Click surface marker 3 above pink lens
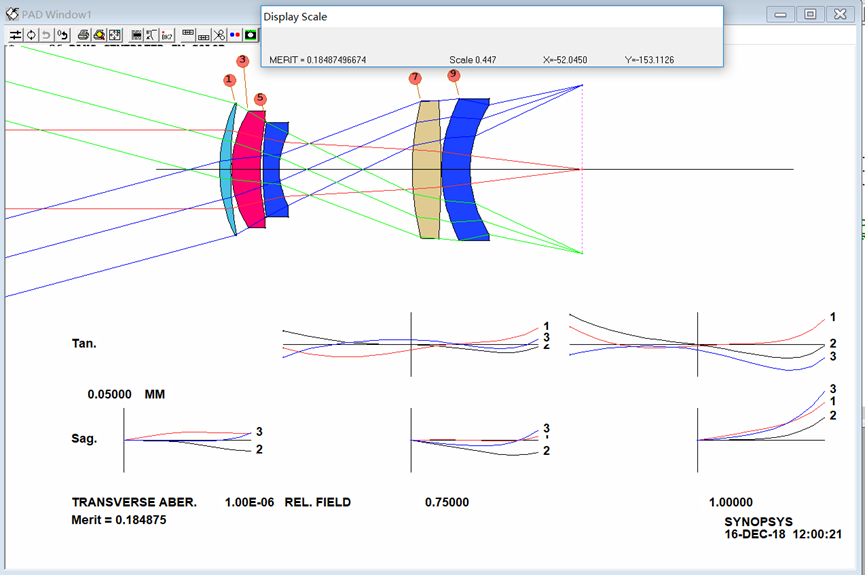The image size is (865, 575). (243, 61)
